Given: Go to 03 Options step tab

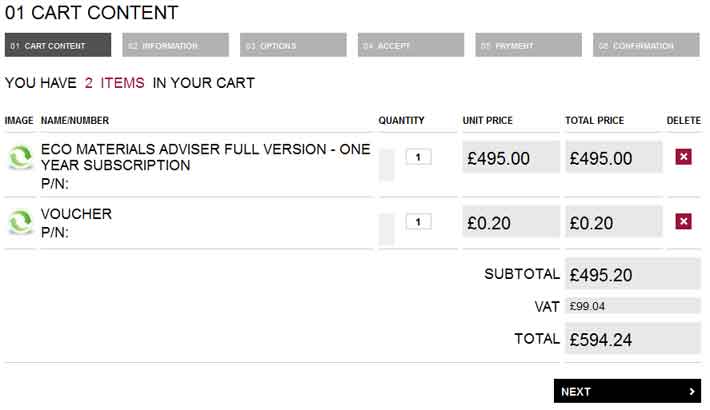Looking at the screenshot, I should click(293, 45).
